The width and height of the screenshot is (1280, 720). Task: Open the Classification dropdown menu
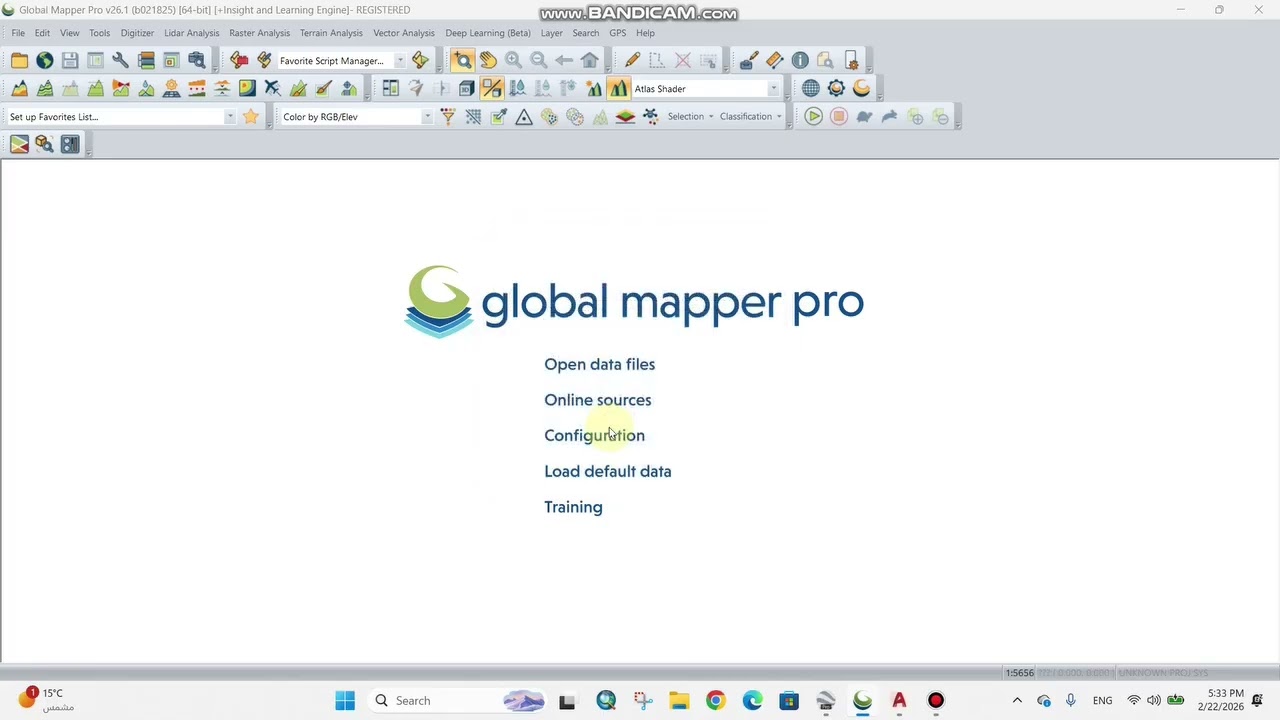pyautogui.click(x=751, y=117)
